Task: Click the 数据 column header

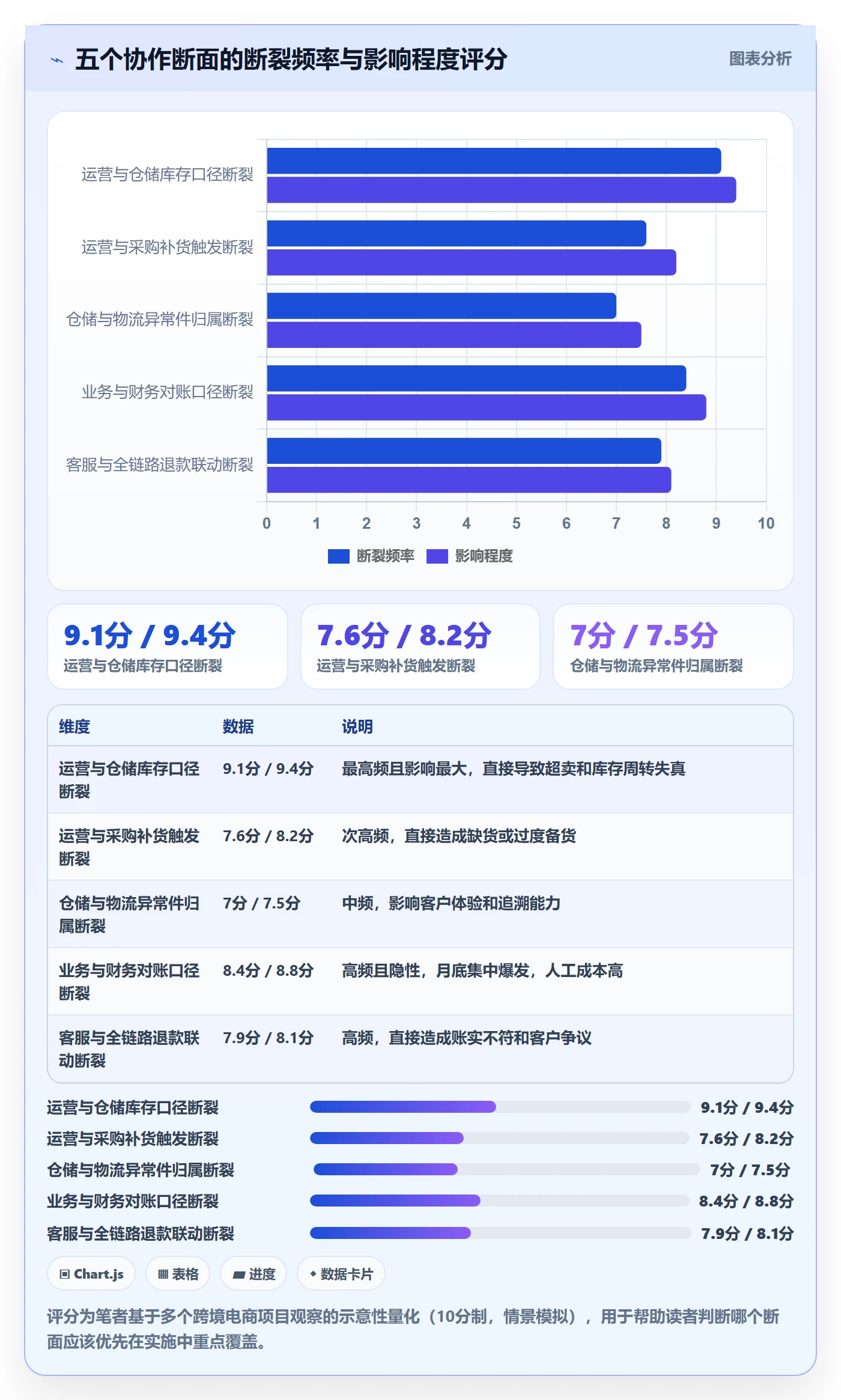Action: (x=238, y=726)
